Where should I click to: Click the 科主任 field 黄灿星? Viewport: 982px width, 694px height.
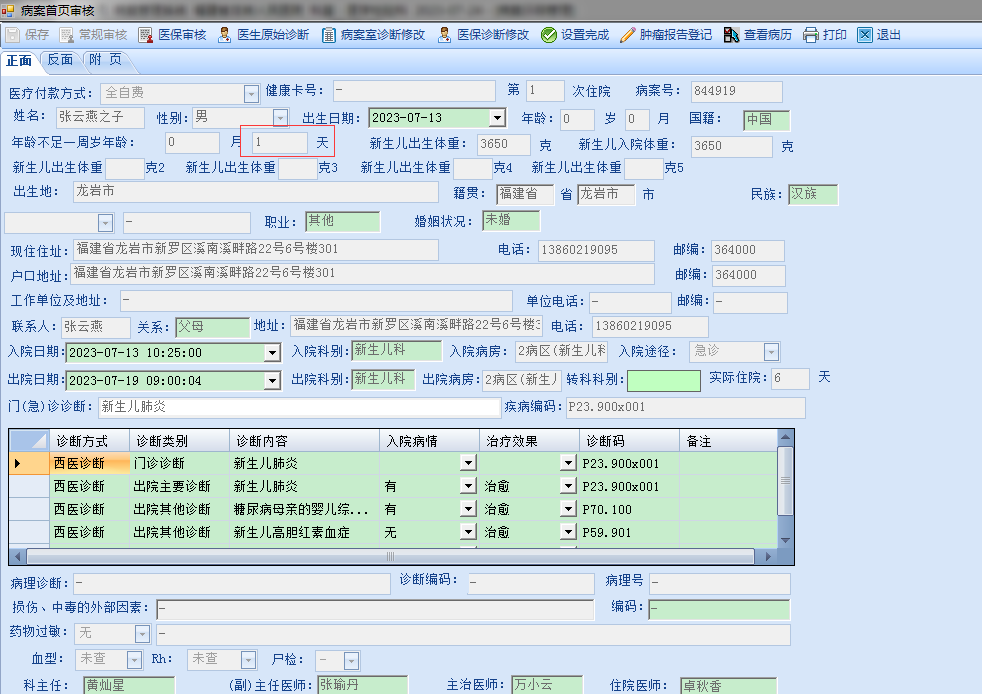[129, 685]
